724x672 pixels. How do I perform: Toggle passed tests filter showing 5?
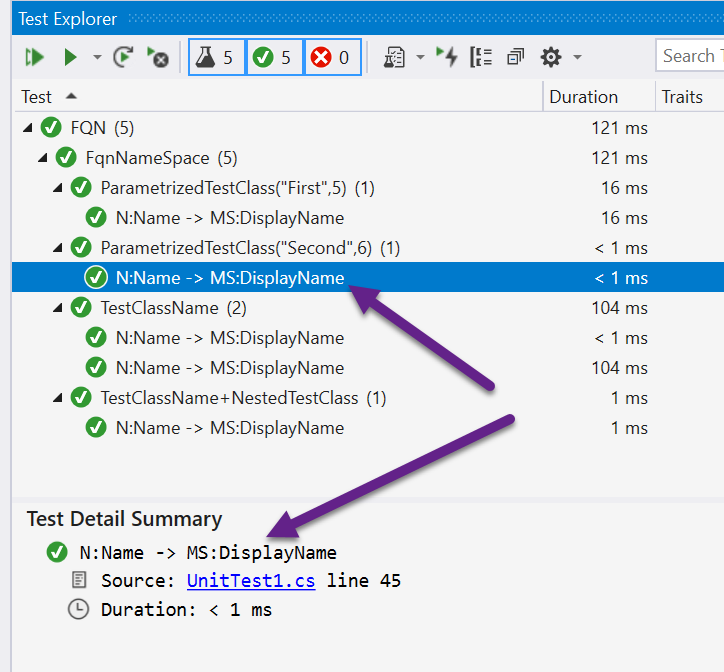pos(275,58)
